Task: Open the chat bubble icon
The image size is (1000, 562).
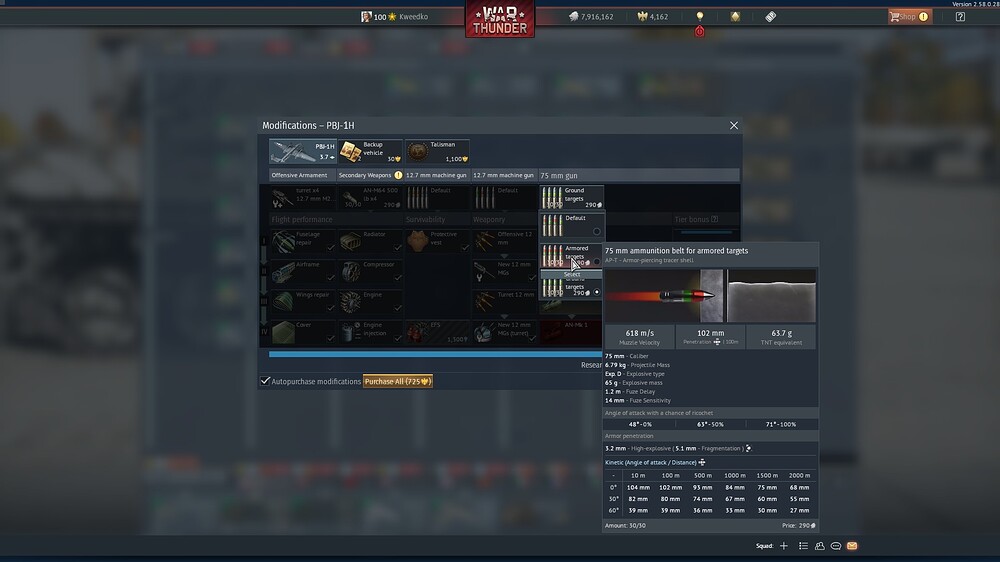Action: point(835,546)
